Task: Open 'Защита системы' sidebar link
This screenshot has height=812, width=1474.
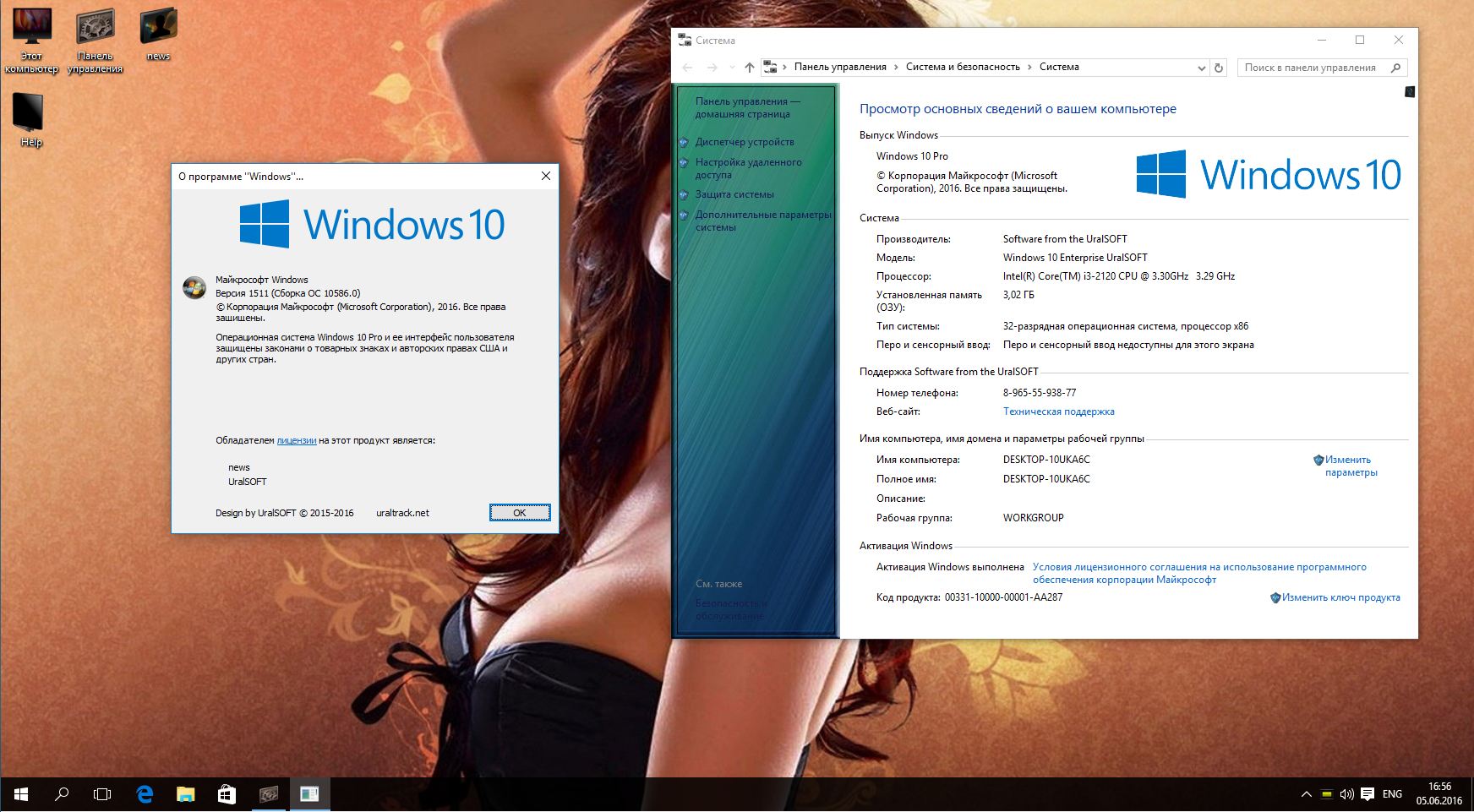Action: 734,194
